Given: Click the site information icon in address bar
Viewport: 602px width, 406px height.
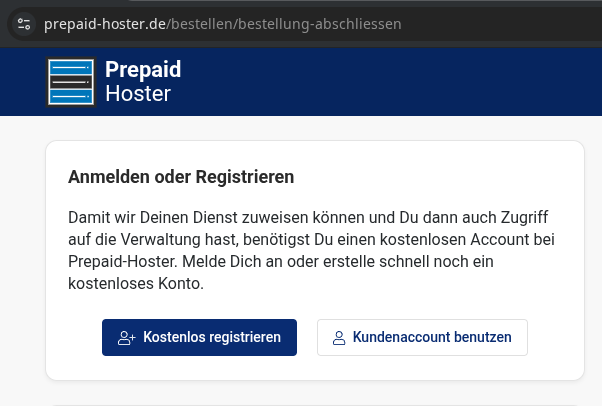Looking at the screenshot, I should [24, 24].
